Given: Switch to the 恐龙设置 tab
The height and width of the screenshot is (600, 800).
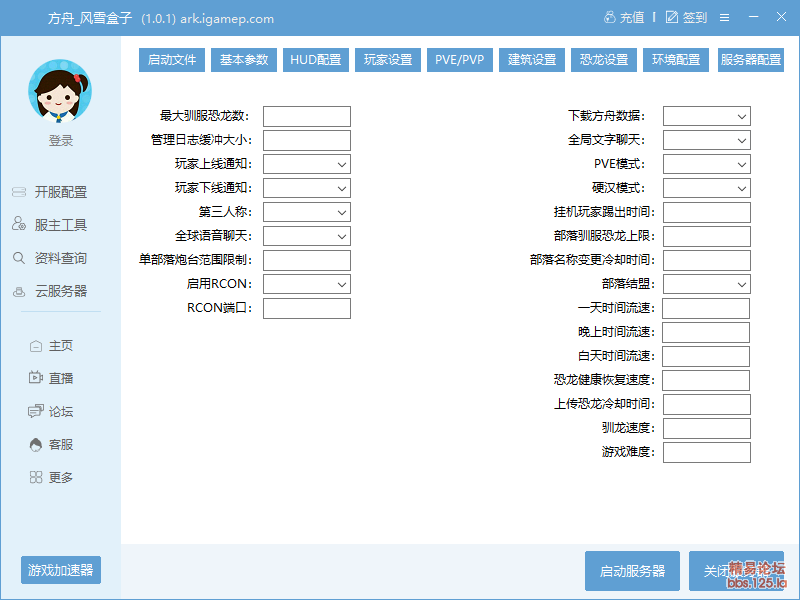Looking at the screenshot, I should point(604,60).
